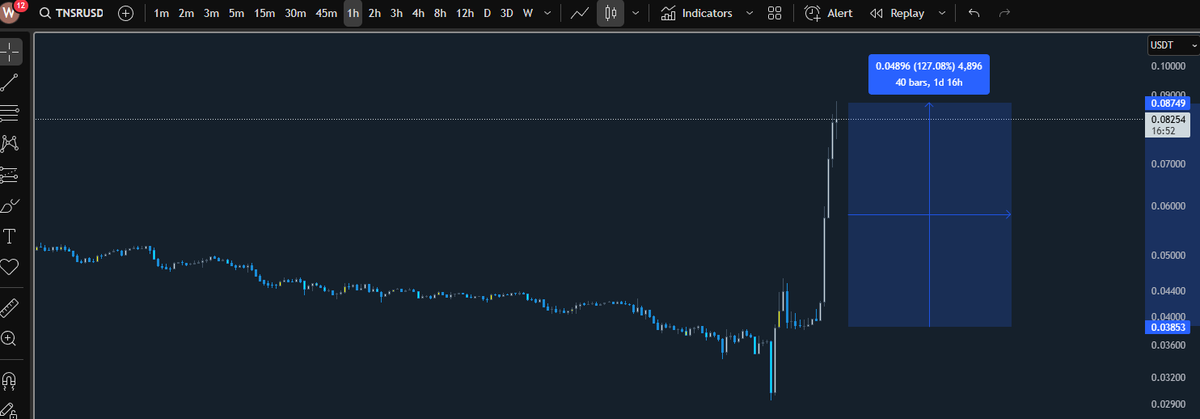Select the measurement tooltip showing 127.08%
This screenshot has height=419, width=1200.
[x=929, y=74]
